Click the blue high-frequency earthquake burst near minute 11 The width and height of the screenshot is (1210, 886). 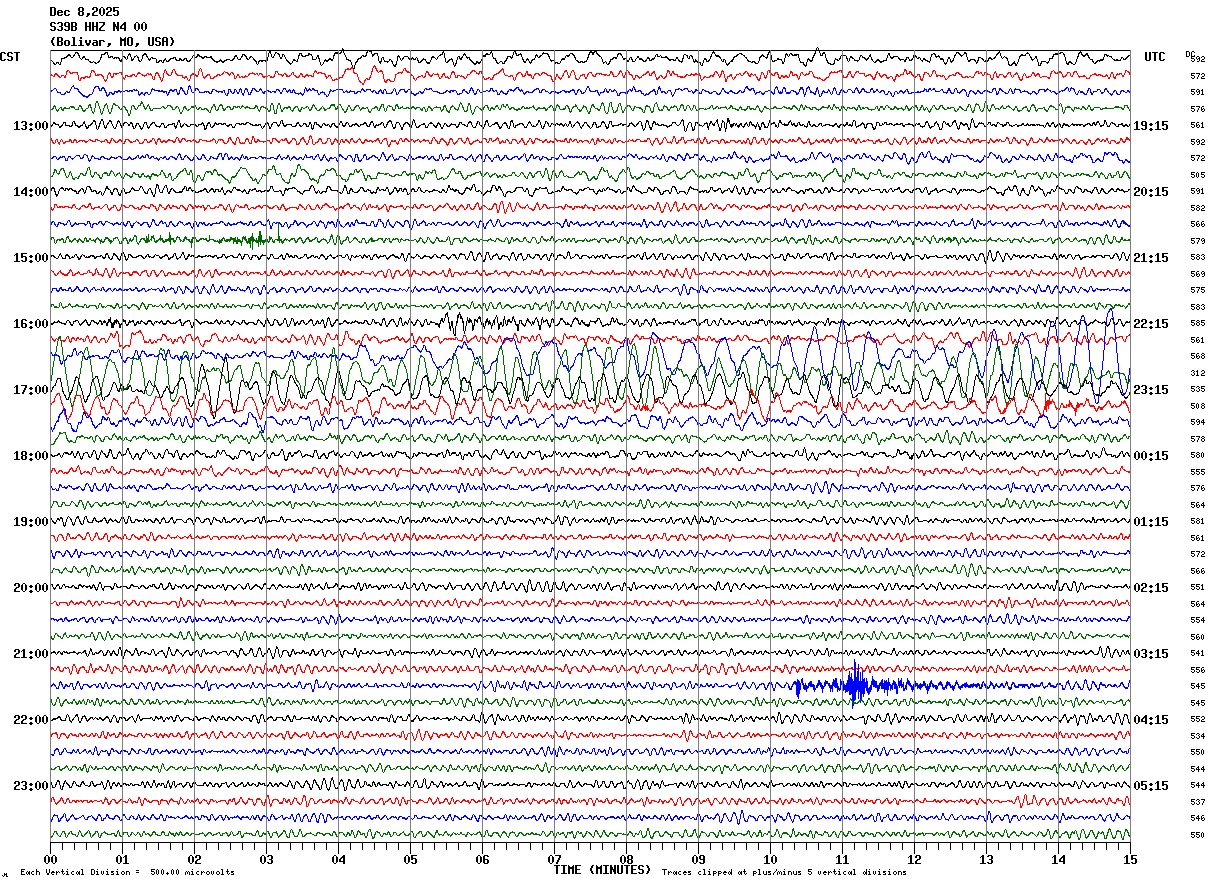click(x=856, y=685)
